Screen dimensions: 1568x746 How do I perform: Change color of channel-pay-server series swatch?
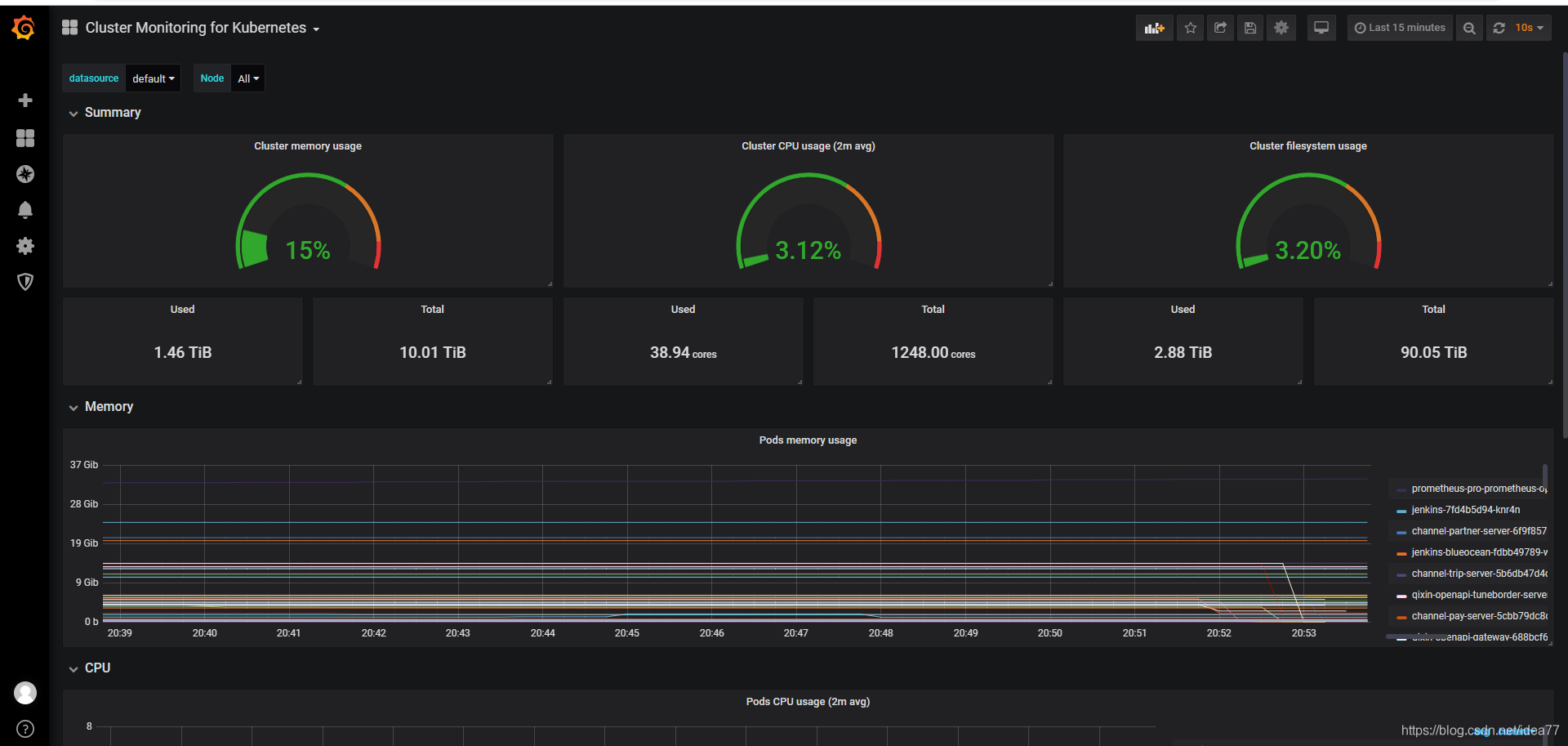(x=1401, y=618)
